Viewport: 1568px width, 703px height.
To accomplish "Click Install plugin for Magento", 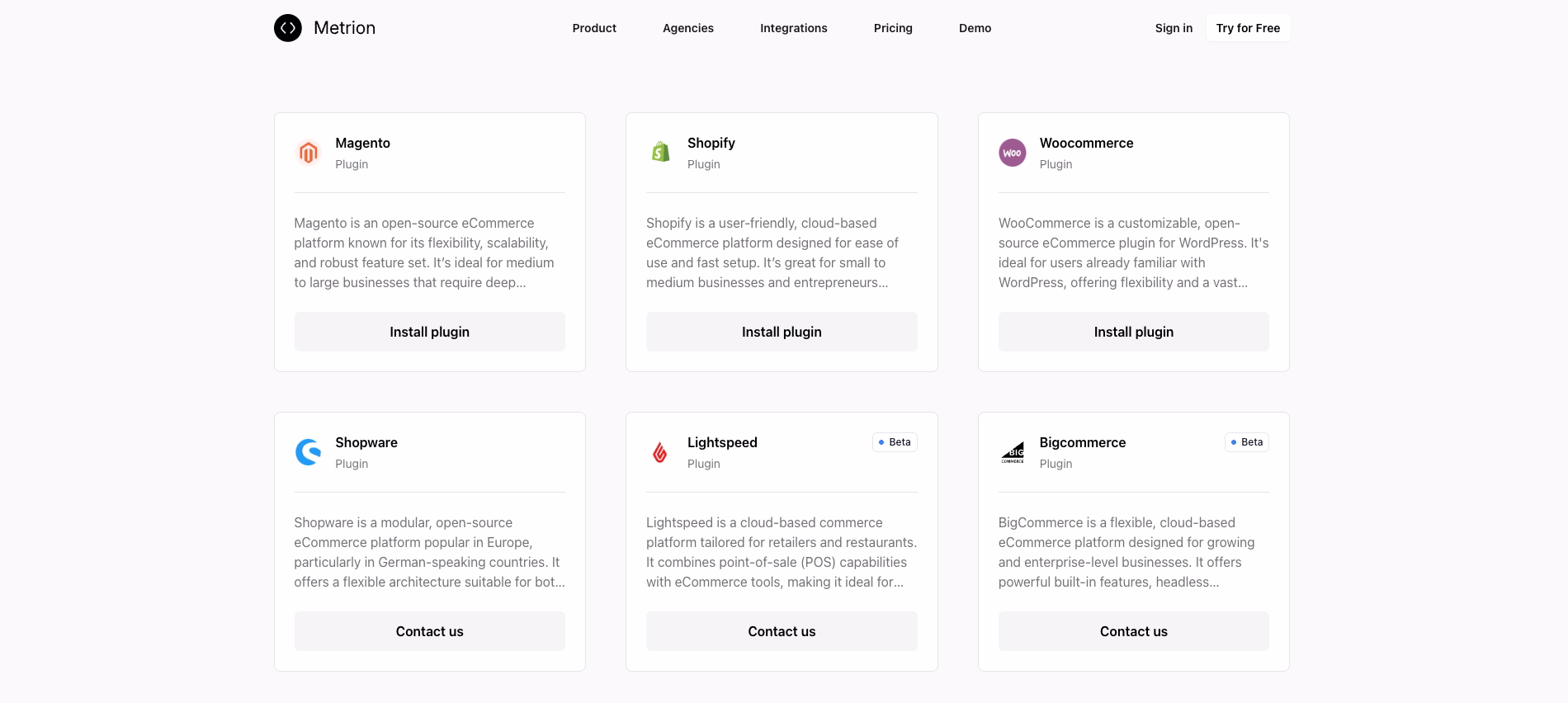I will 429,331.
